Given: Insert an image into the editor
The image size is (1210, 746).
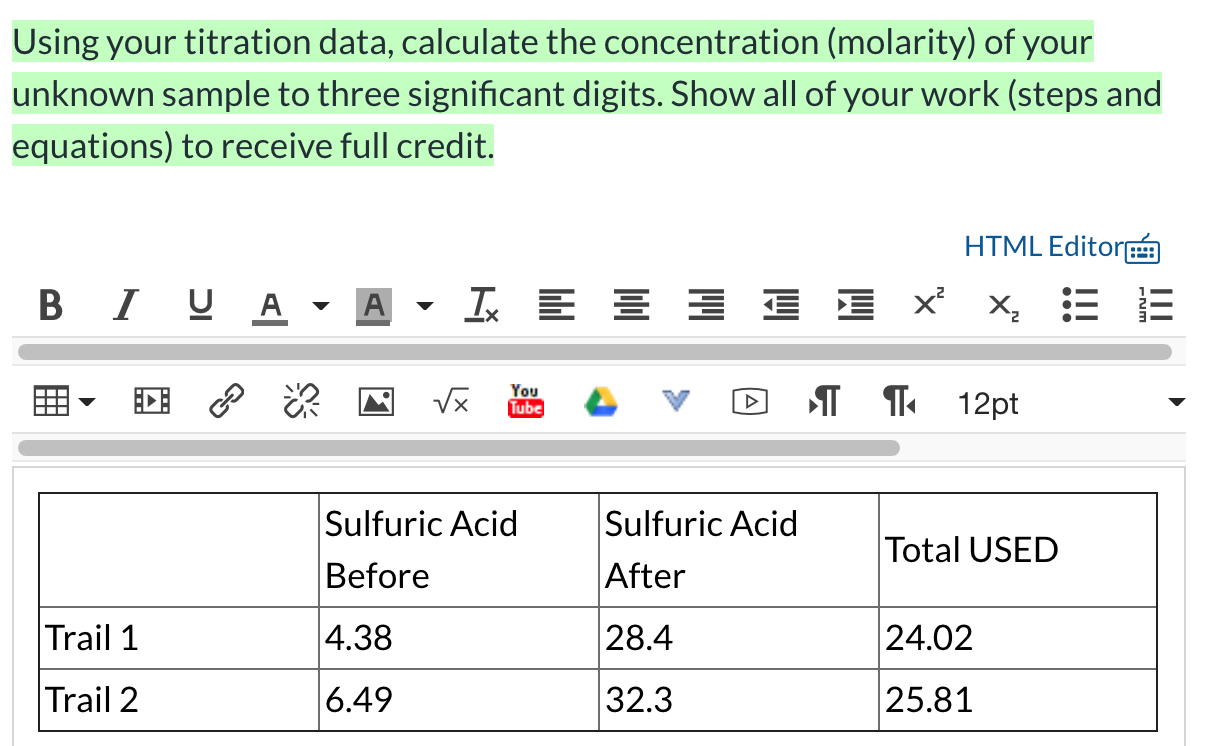Looking at the screenshot, I should tap(376, 401).
